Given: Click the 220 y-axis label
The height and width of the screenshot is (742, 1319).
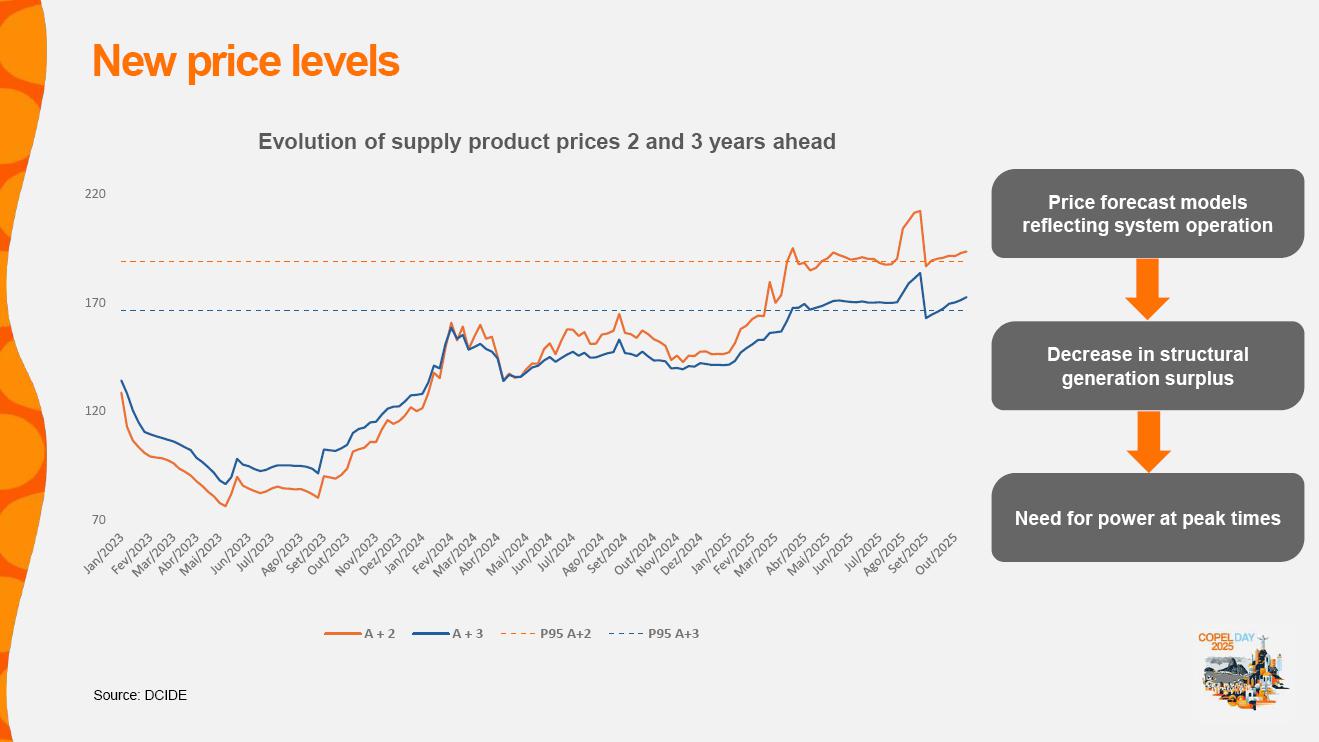Looking at the screenshot, I should point(95,194).
